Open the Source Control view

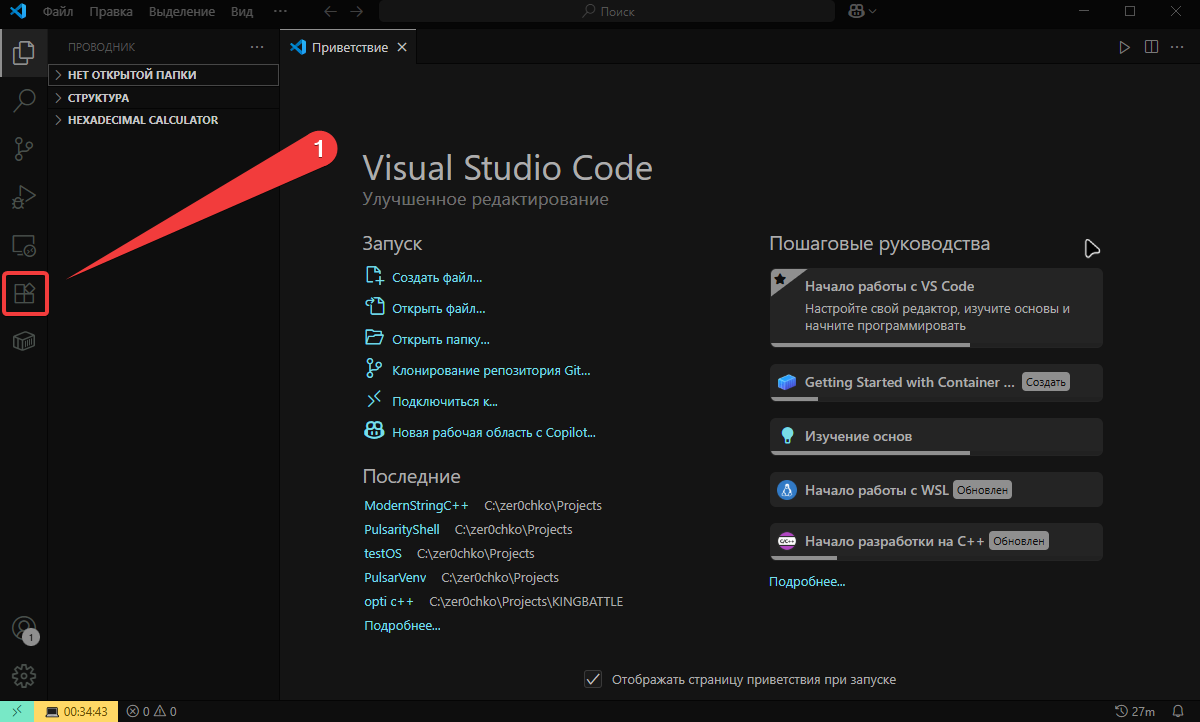(x=24, y=149)
